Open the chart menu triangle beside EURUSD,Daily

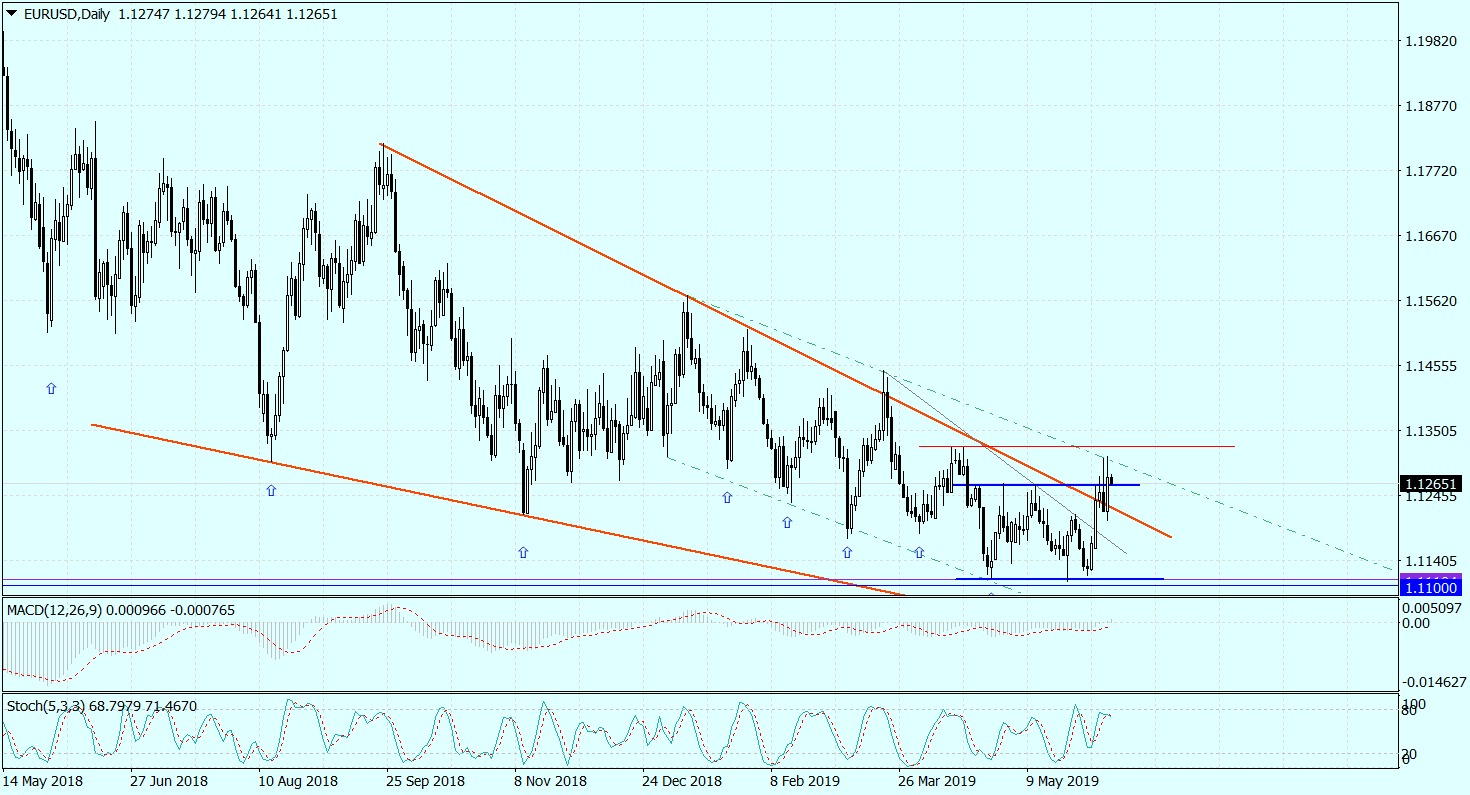12,13
